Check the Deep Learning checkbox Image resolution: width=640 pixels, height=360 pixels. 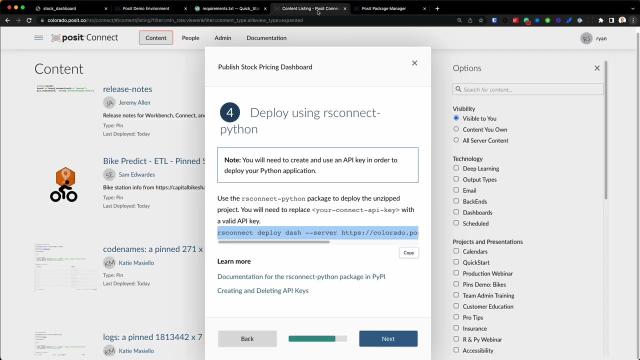(456, 168)
